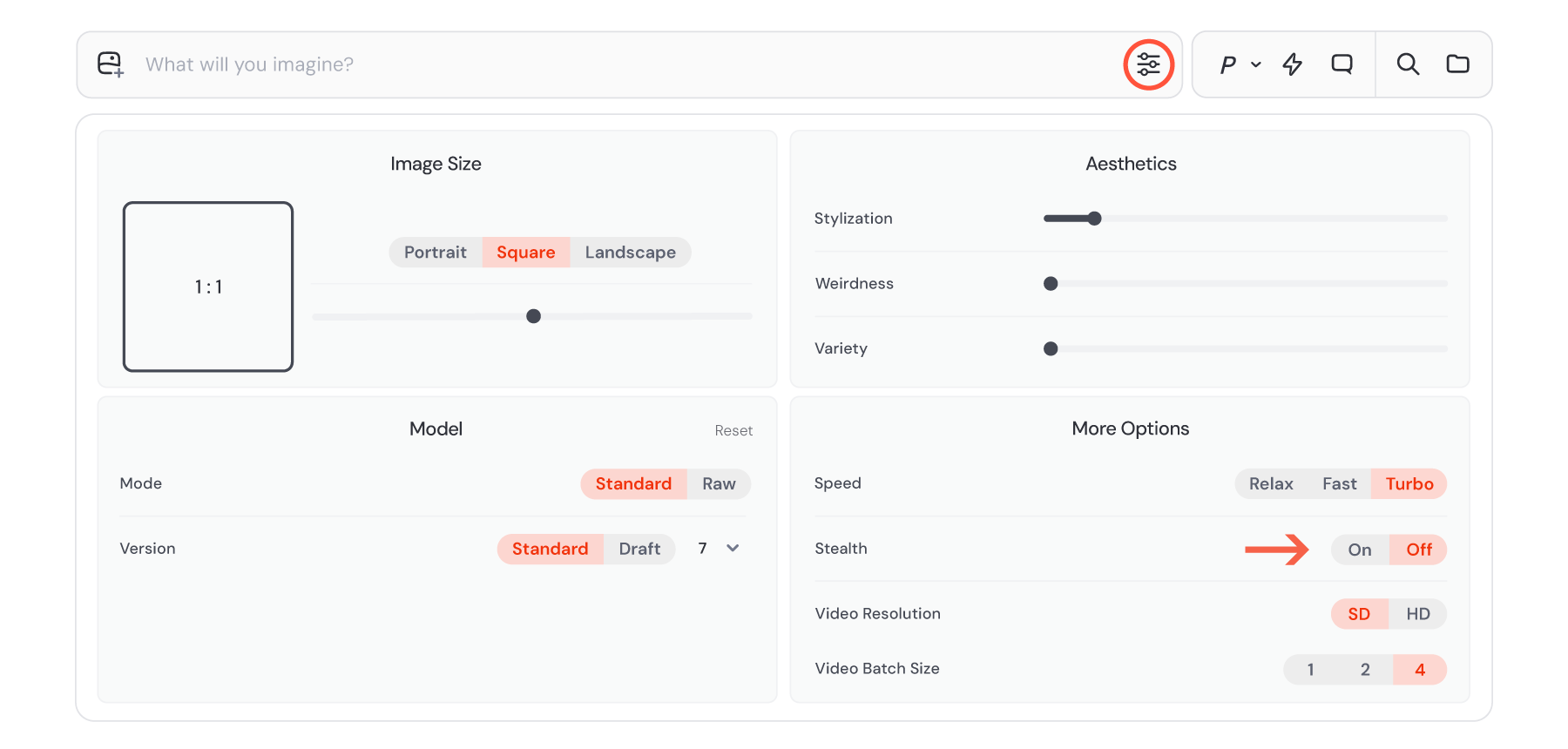The width and height of the screenshot is (1568, 749).
Task: Expand the version 7 dropdown
Action: coord(719,549)
